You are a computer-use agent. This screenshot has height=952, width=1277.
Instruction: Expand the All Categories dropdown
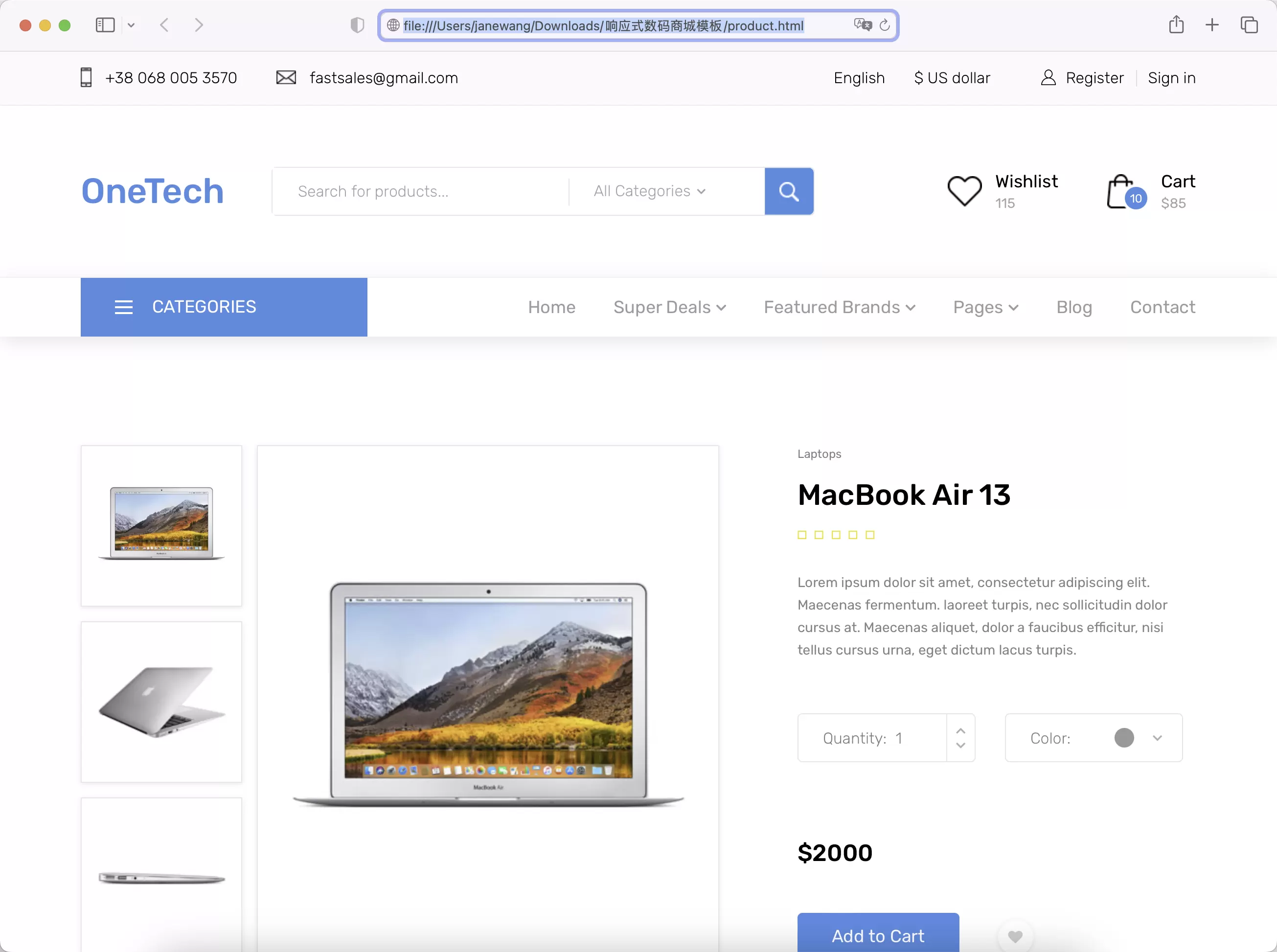tap(649, 191)
